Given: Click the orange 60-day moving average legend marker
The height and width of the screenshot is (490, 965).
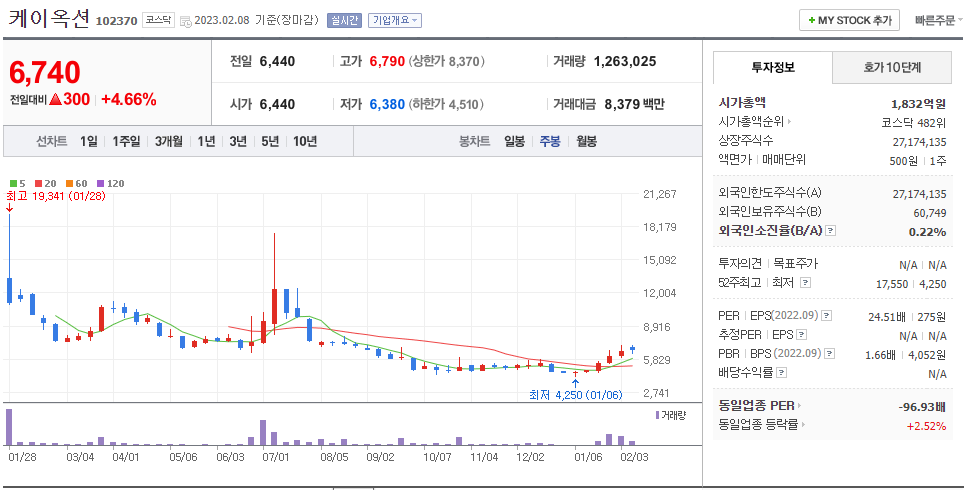Looking at the screenshot, I should (70, 183).
